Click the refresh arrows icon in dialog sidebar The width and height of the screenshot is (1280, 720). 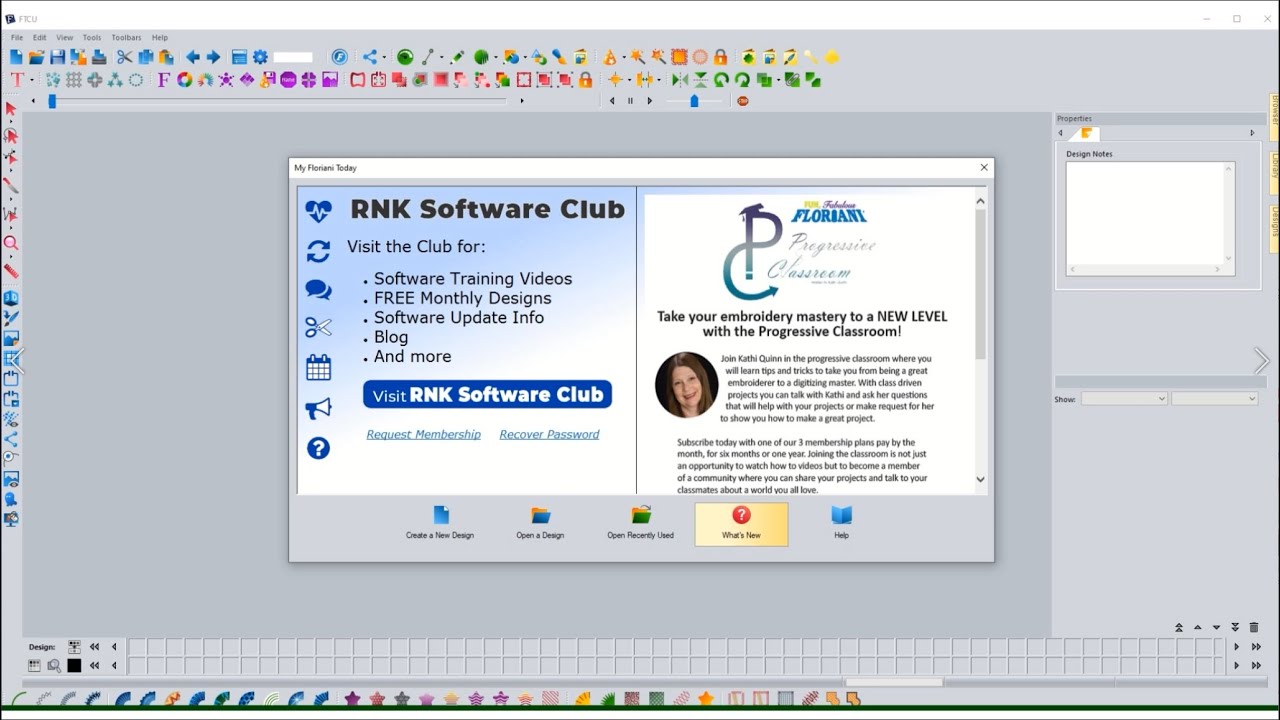coord(318,251)
